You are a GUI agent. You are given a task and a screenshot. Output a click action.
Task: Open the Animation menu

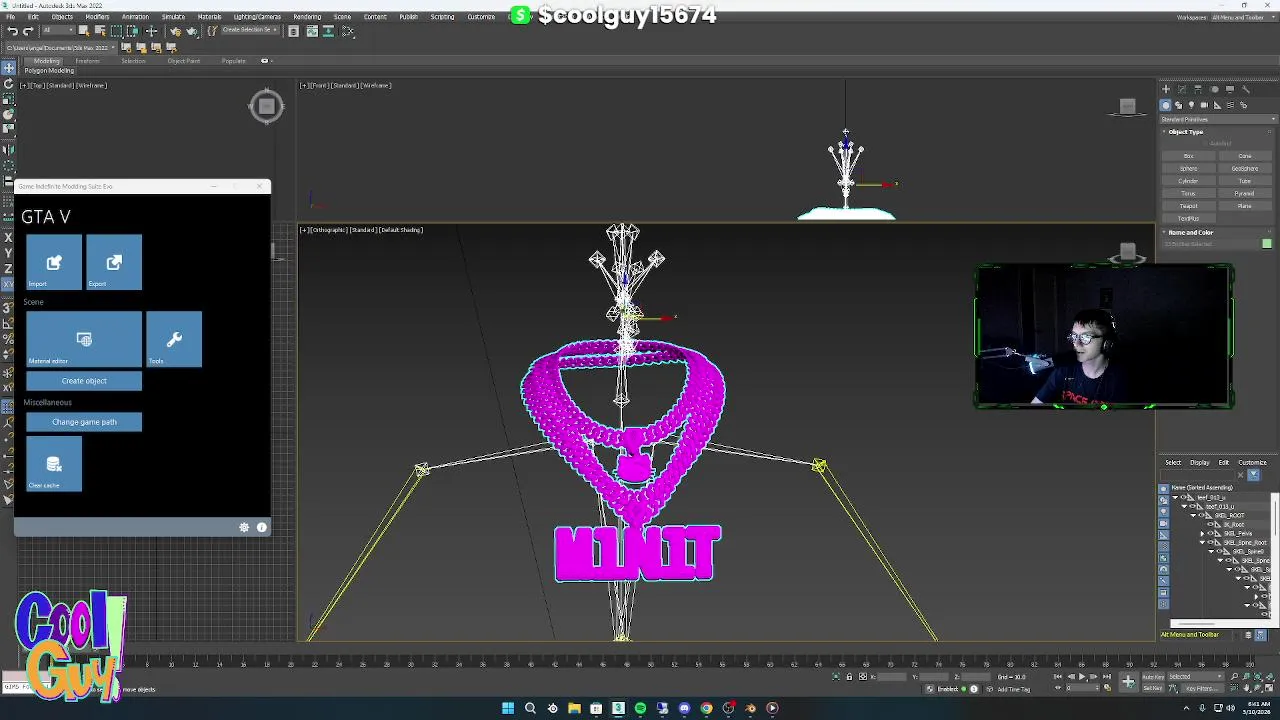[135, 17]
